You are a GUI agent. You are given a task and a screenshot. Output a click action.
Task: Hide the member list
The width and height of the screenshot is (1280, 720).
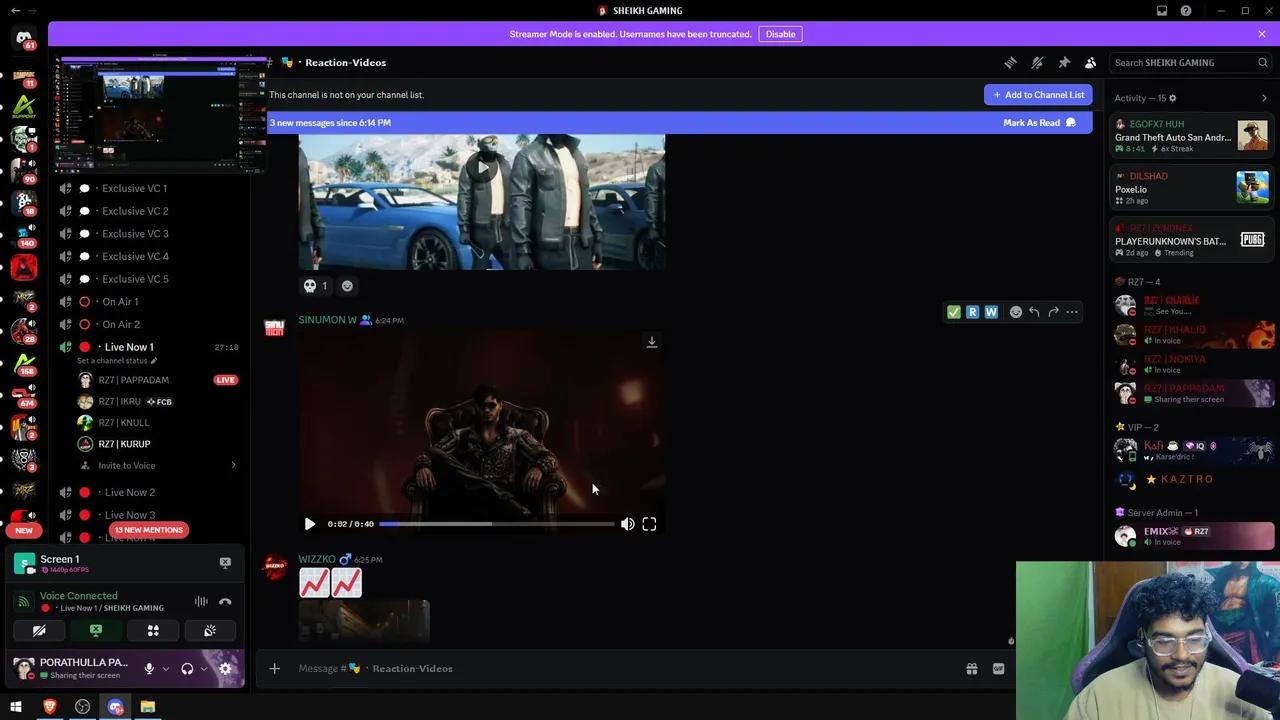click(1090, 62)
